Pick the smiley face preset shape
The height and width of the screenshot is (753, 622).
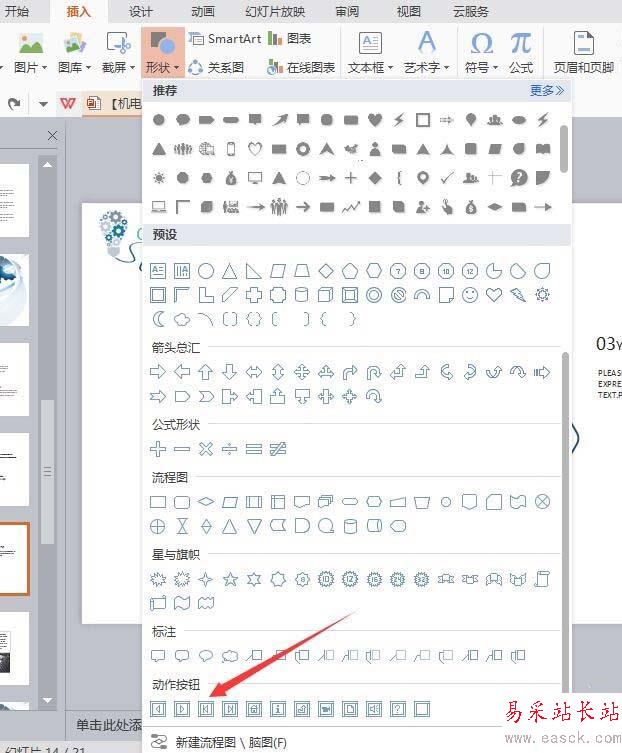point(470,295)
